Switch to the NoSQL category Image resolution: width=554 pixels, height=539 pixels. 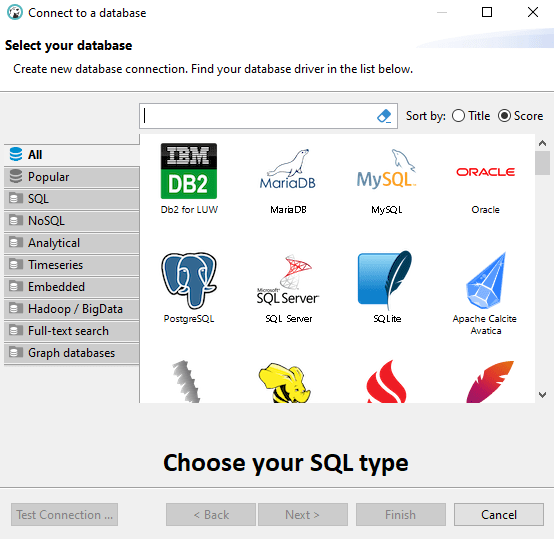72,221
